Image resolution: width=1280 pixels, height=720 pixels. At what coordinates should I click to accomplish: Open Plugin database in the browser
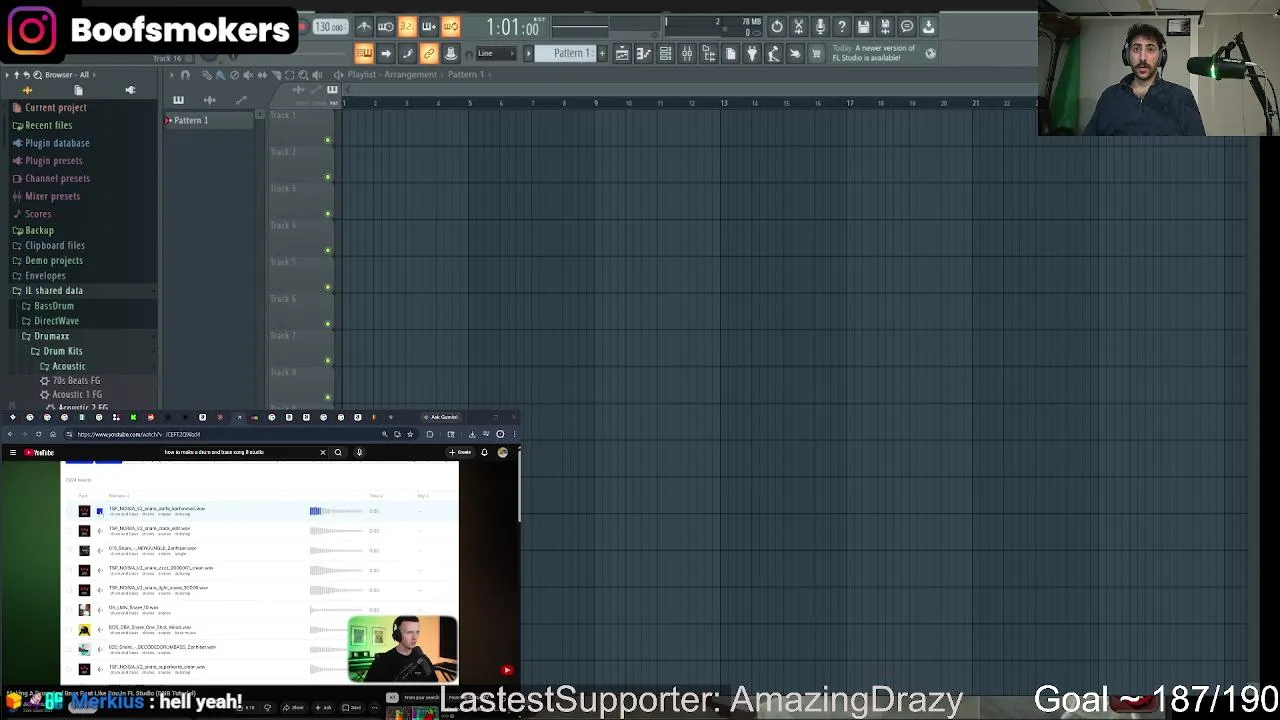point(57,143)
